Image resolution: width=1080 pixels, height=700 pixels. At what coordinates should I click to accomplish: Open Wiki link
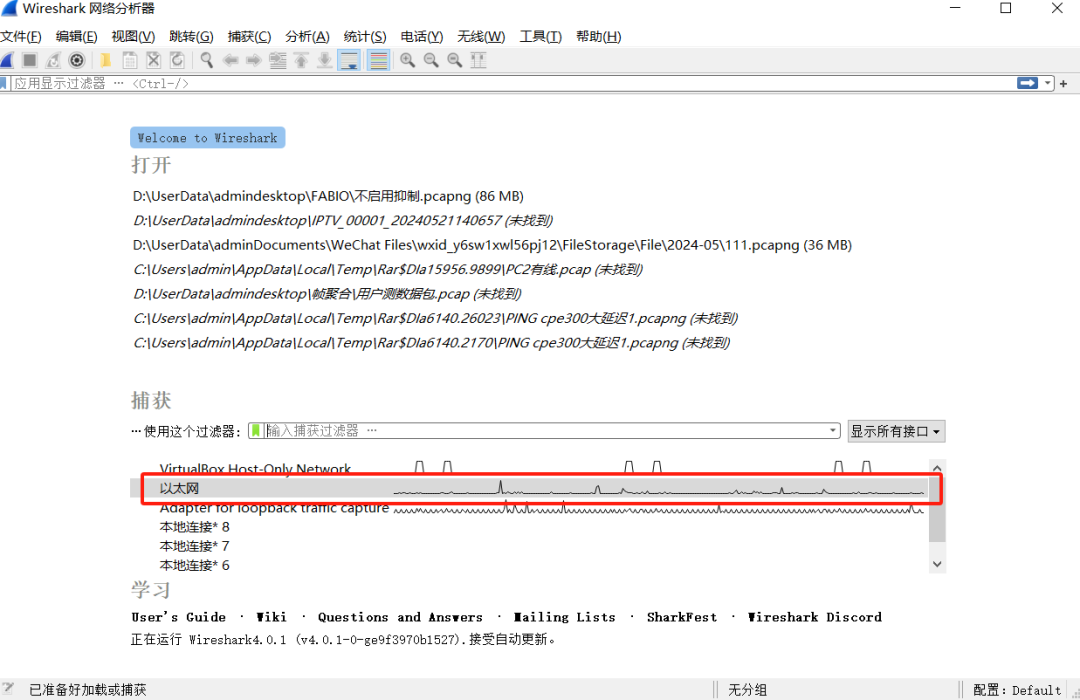271,617
